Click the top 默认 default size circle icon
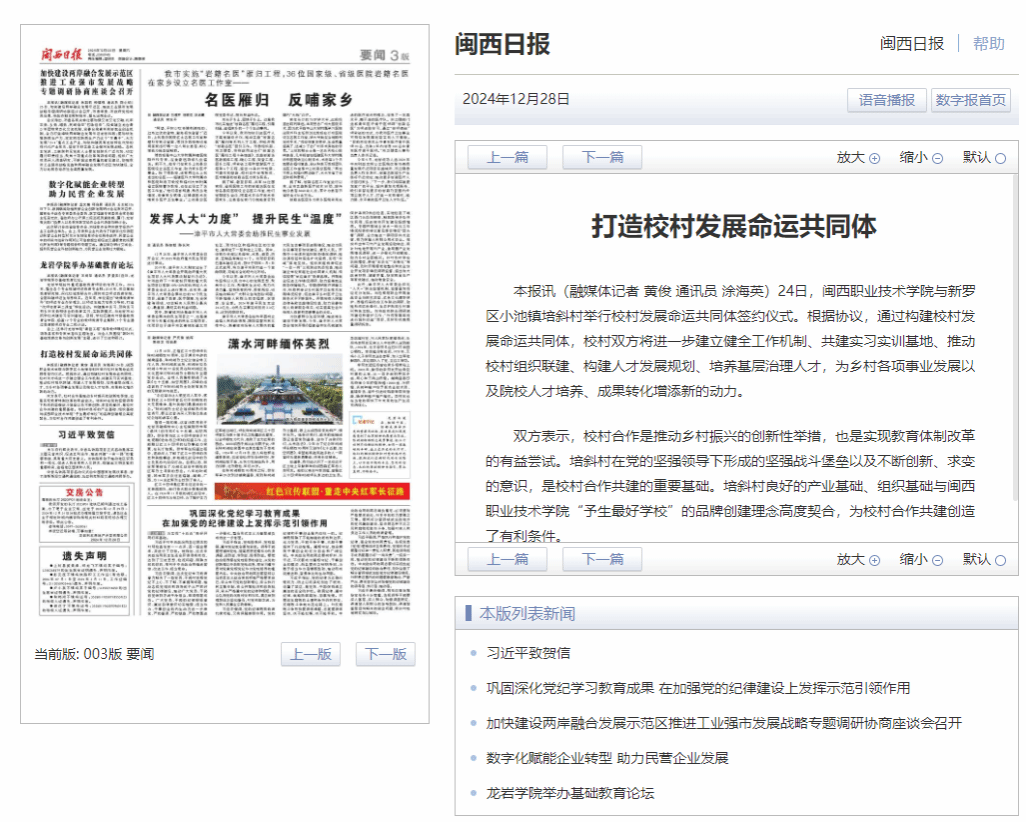The image size is (1026, 822). [x=1000, y=158]
